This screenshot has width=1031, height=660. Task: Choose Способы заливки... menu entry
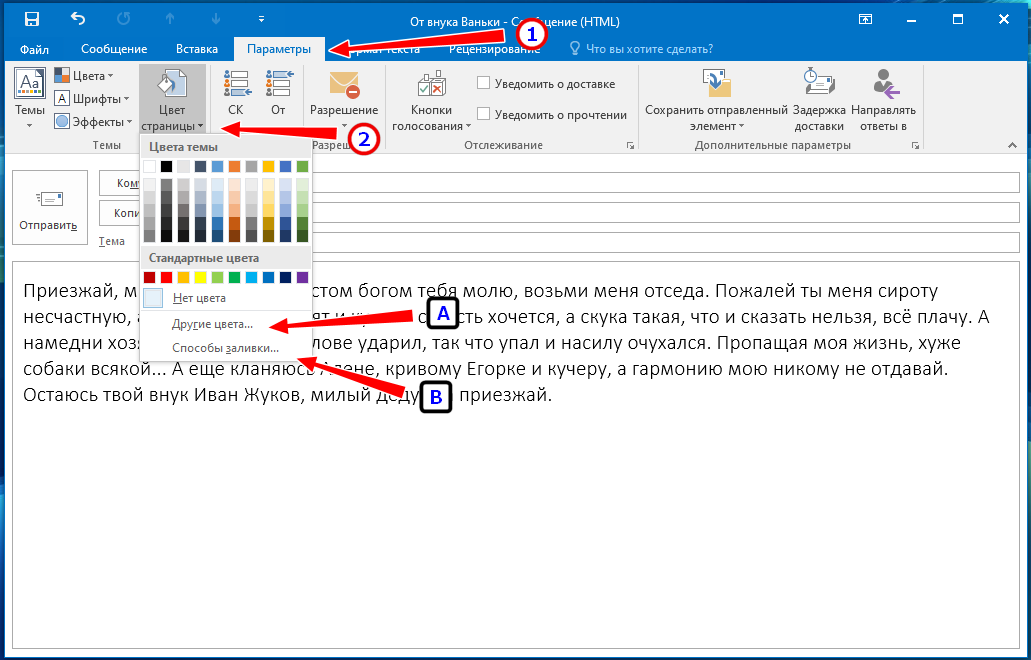click(x=226, y=348)
